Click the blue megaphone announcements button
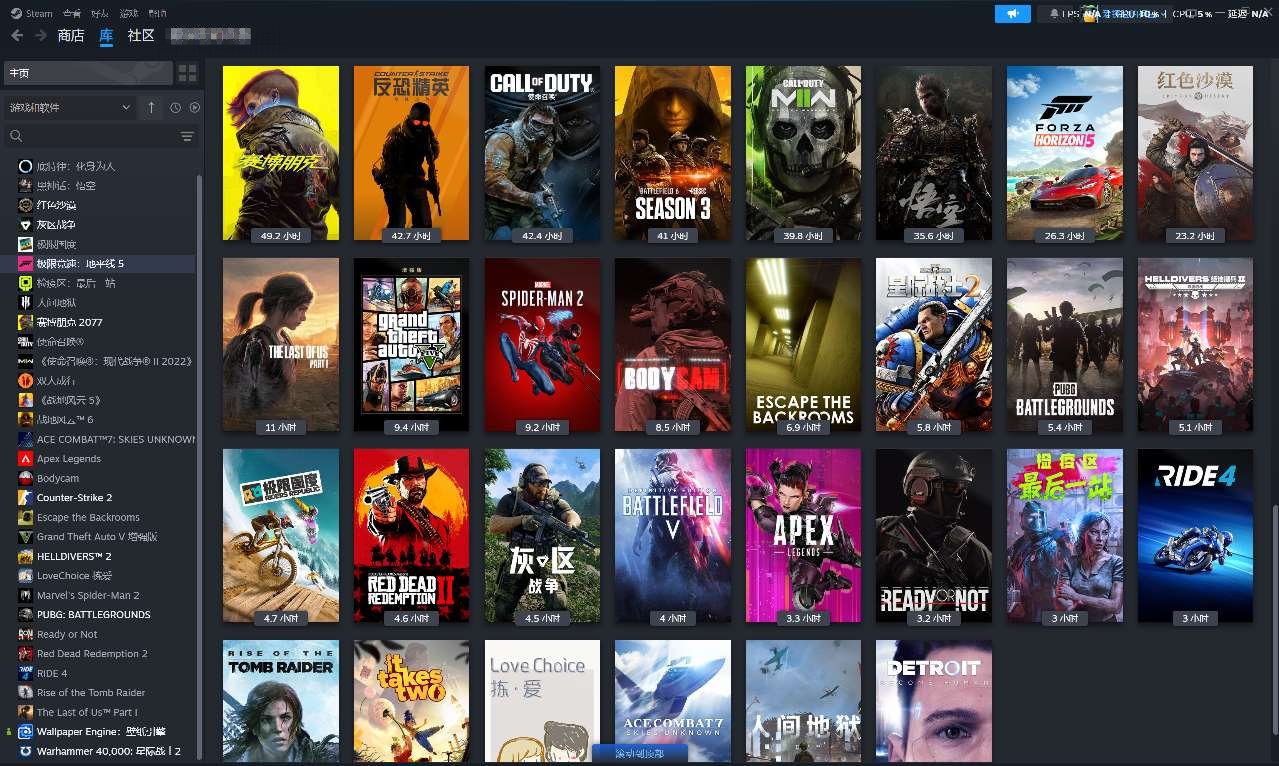This screenshot has width=1279, height=766. pos(1012,14)
